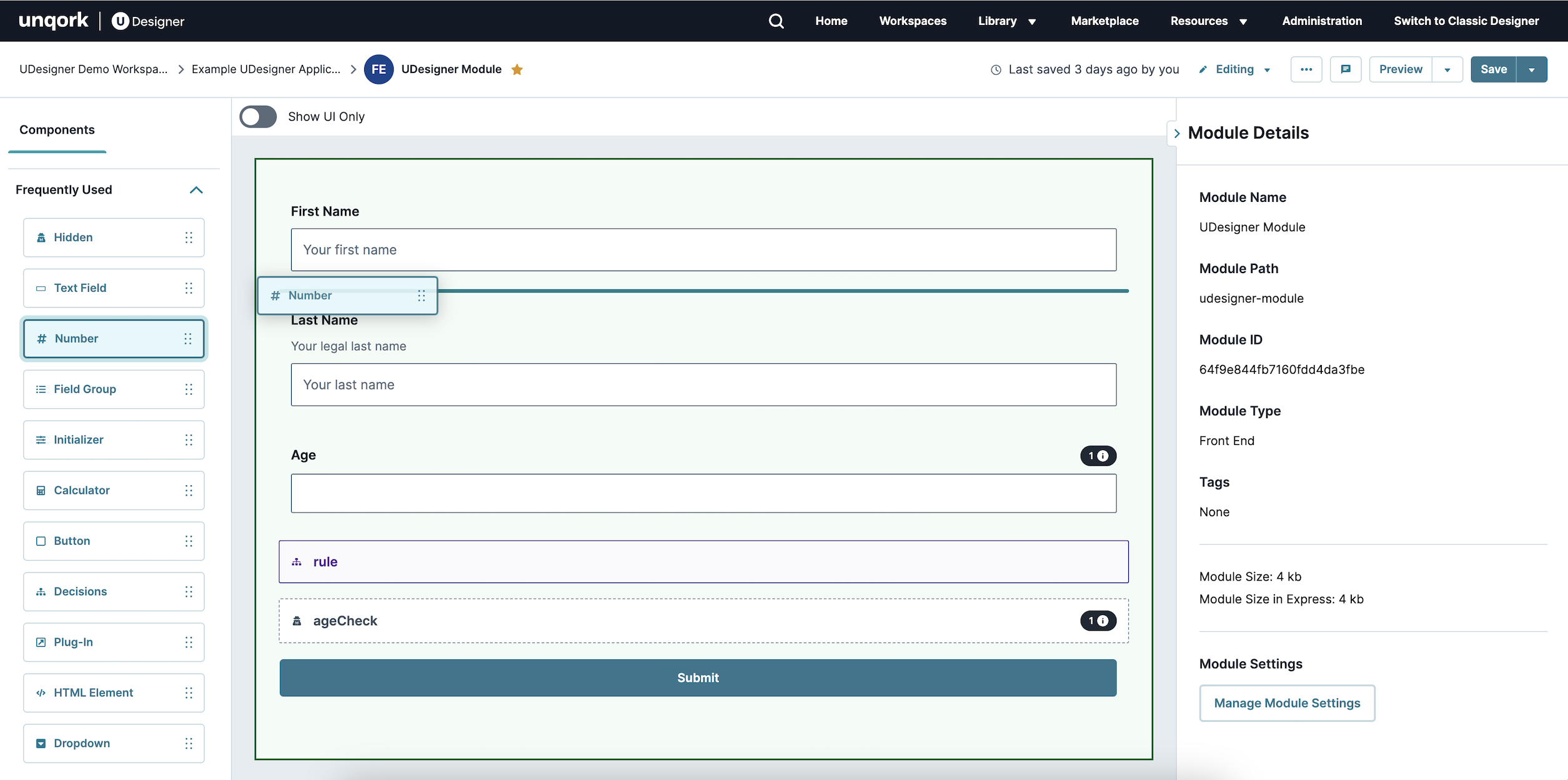Switch to the Components tab
The height and width of the screenshot is (780, 1568).
click(57, 129)
